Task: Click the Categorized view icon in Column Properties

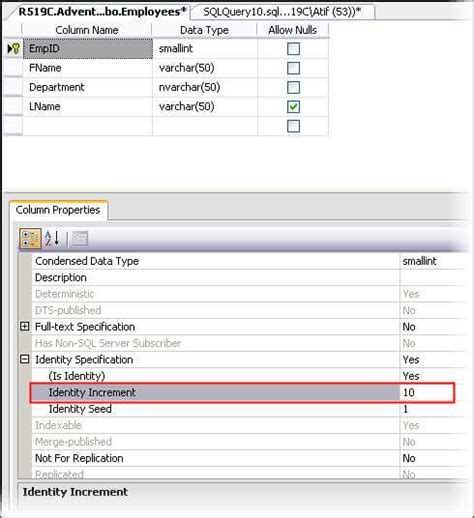Action: [30, 239]
